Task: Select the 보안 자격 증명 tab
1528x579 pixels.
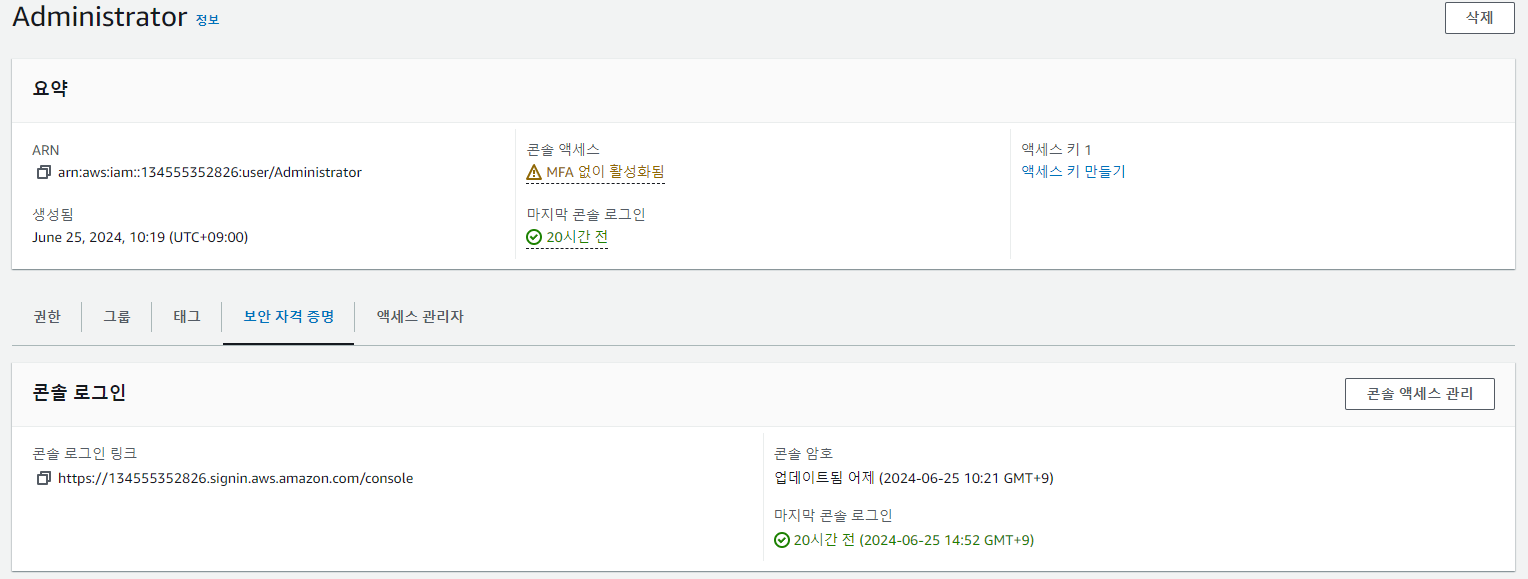Action: 288,316
